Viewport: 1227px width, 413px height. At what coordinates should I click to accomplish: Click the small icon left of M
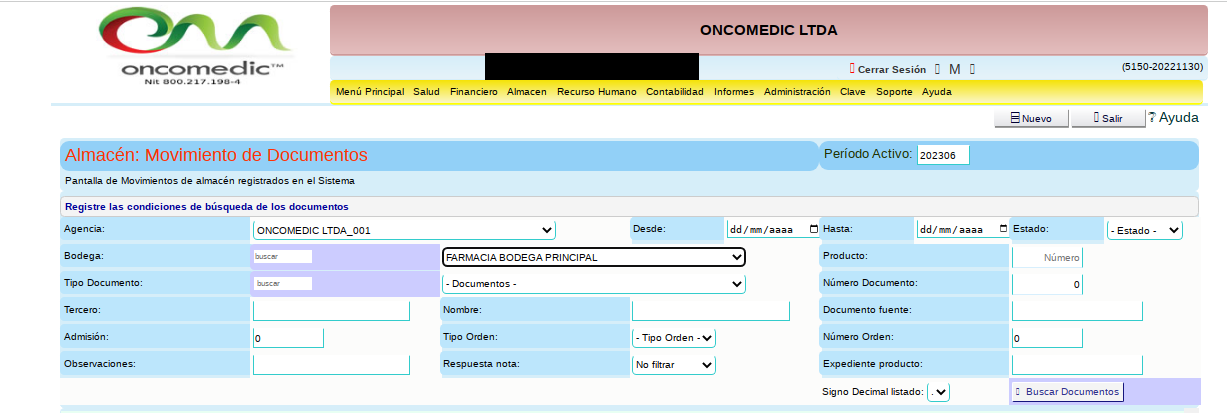coord(937,69)
